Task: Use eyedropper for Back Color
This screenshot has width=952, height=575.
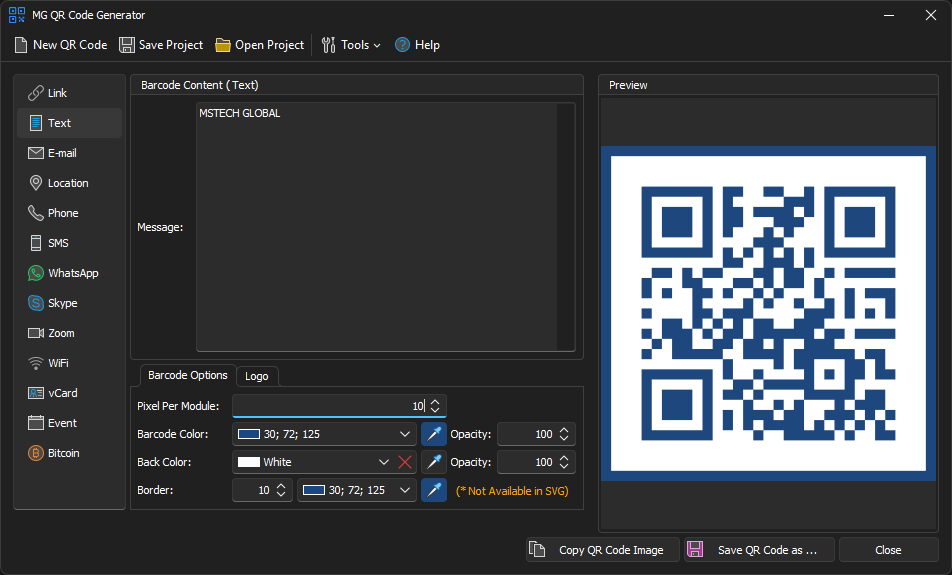Action: click(x=434, y=462)
